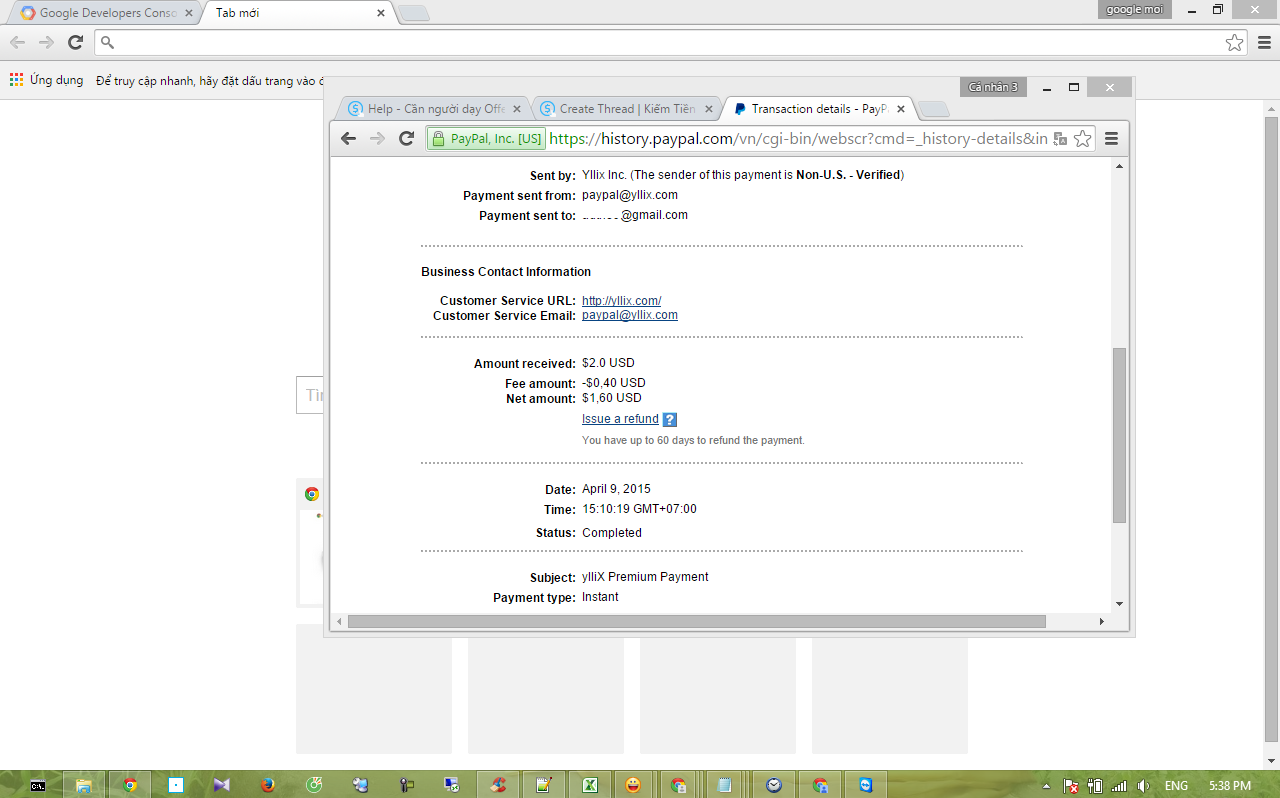
Task: Click the horizontal scroll-right arrow in PayPal window
Action: (x=1102, y=622)
